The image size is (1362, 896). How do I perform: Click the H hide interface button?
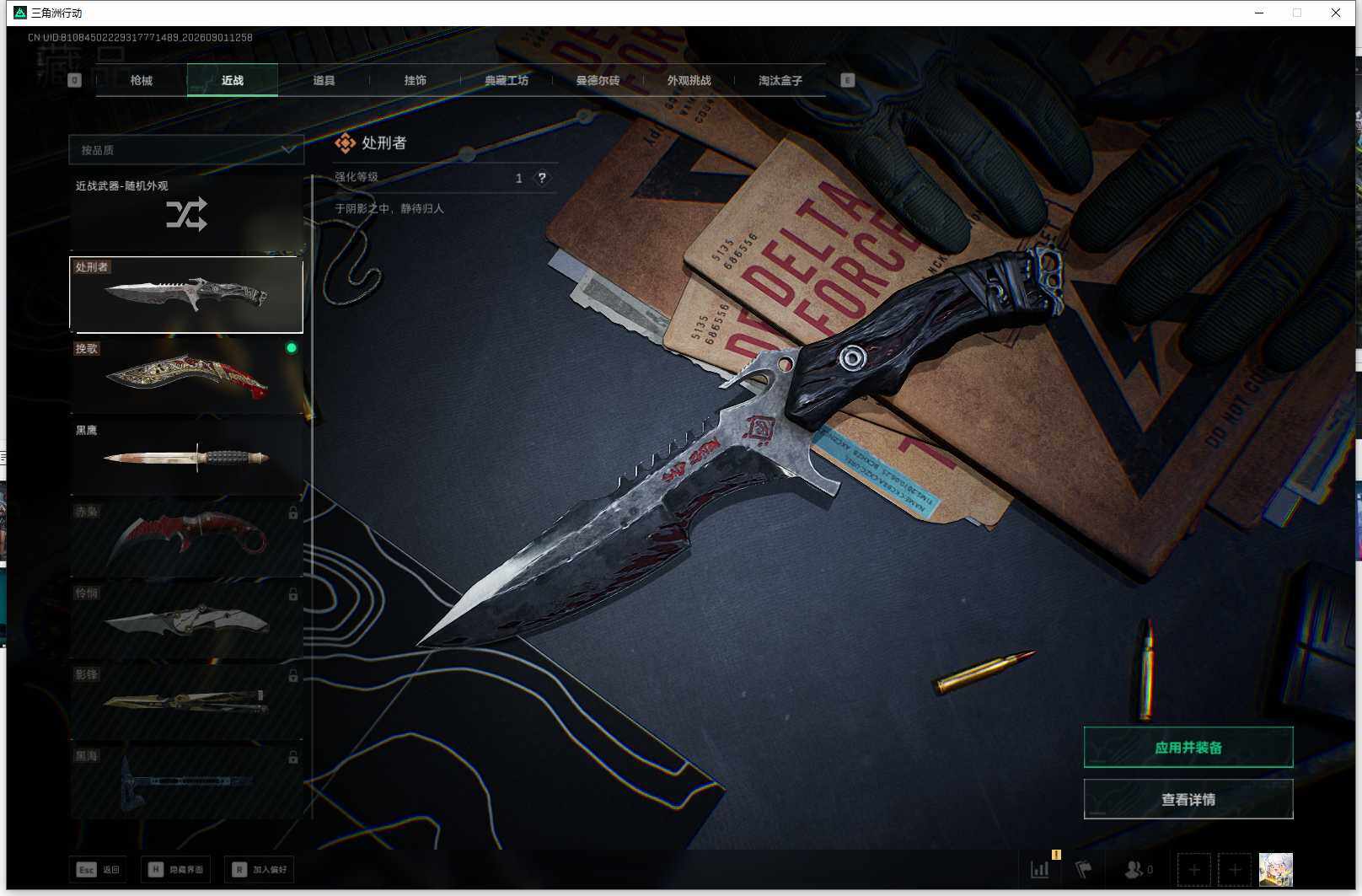coord(176,869)
